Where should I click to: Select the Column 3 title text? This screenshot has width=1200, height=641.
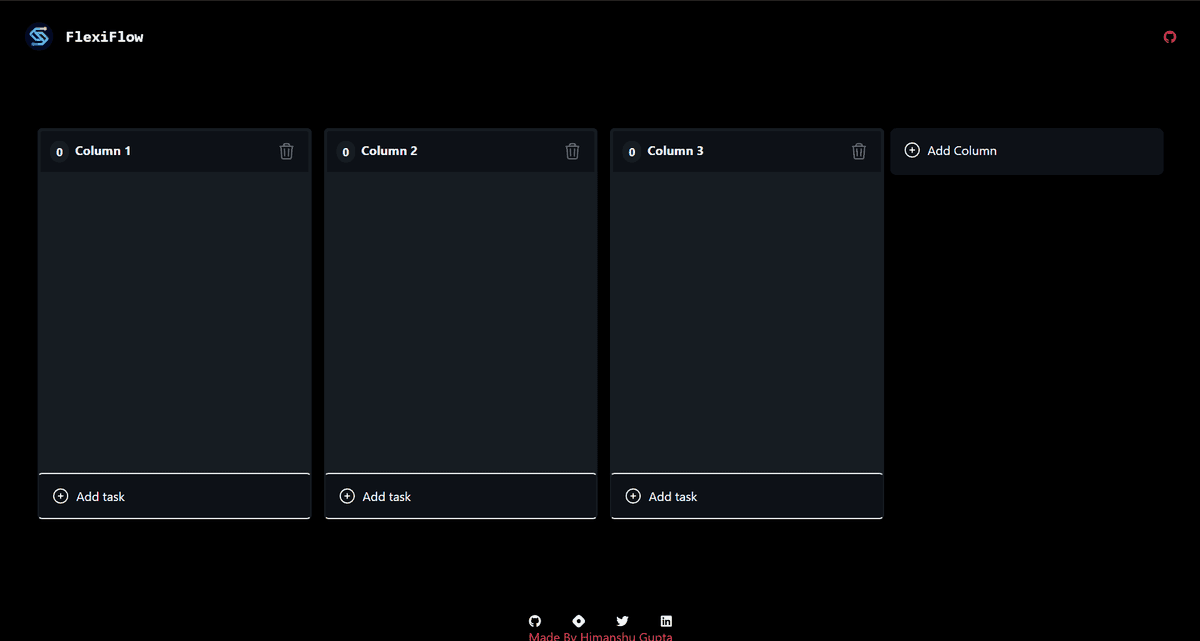[675, 151]
